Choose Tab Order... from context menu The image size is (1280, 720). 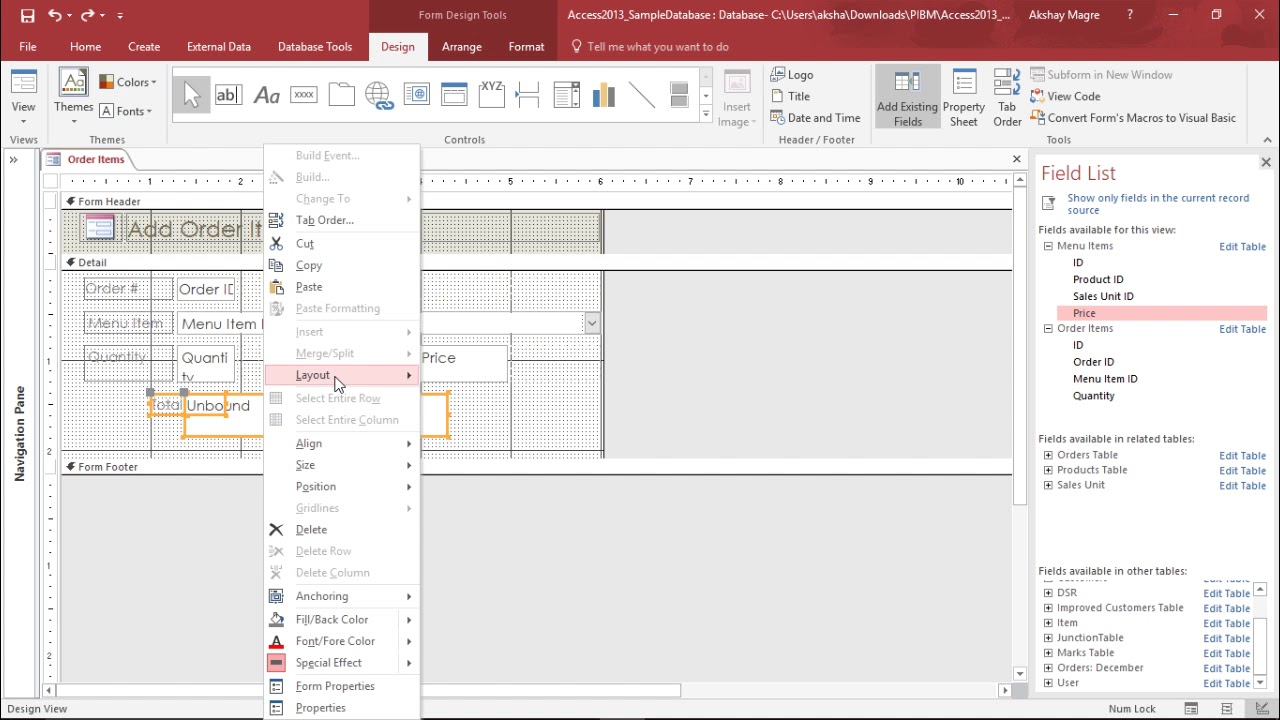[x=341, y=220]
